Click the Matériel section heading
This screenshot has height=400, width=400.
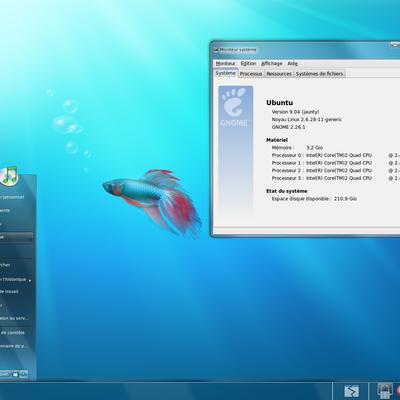pyautogui.click(x=277, y=140)
